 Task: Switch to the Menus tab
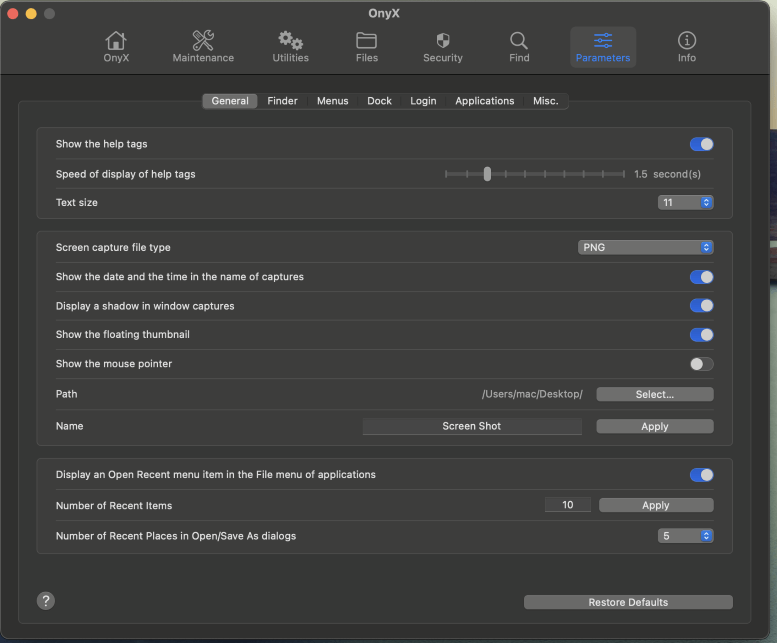pyautogui.click(x=333, y=101)
